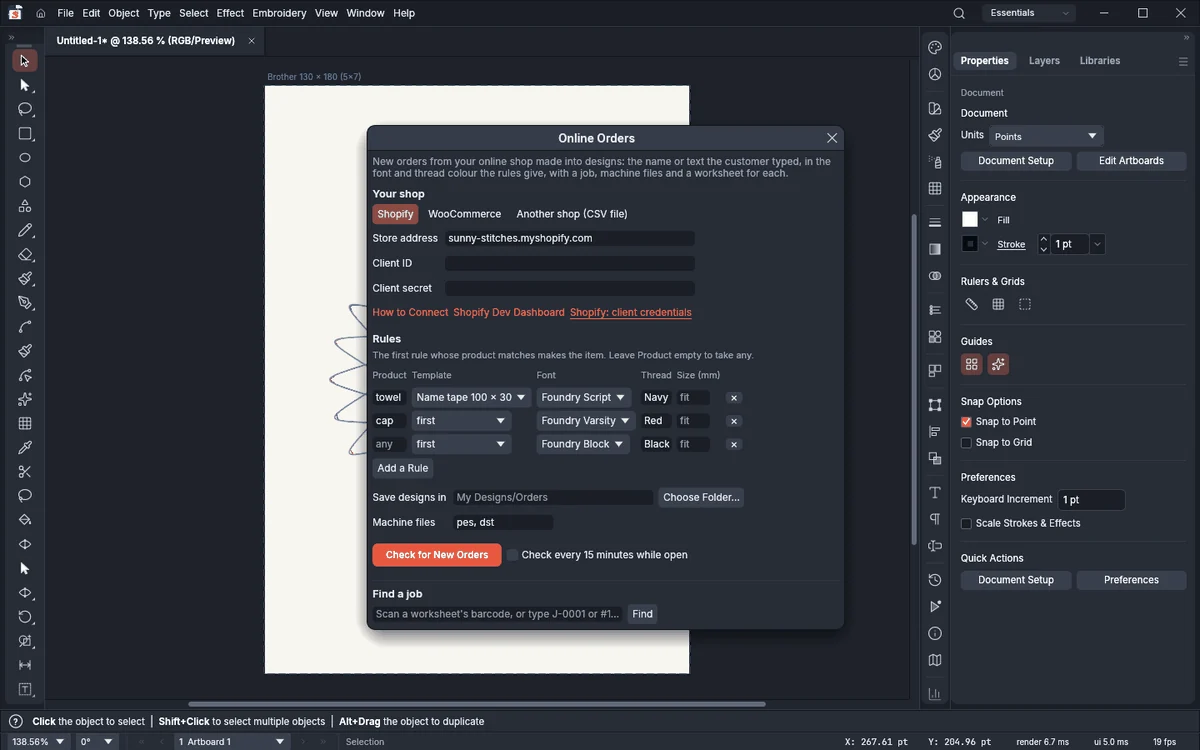1200x750 pixels.
Task: Open the Paragraph panel icon
Action: click(x=935, y=519)
